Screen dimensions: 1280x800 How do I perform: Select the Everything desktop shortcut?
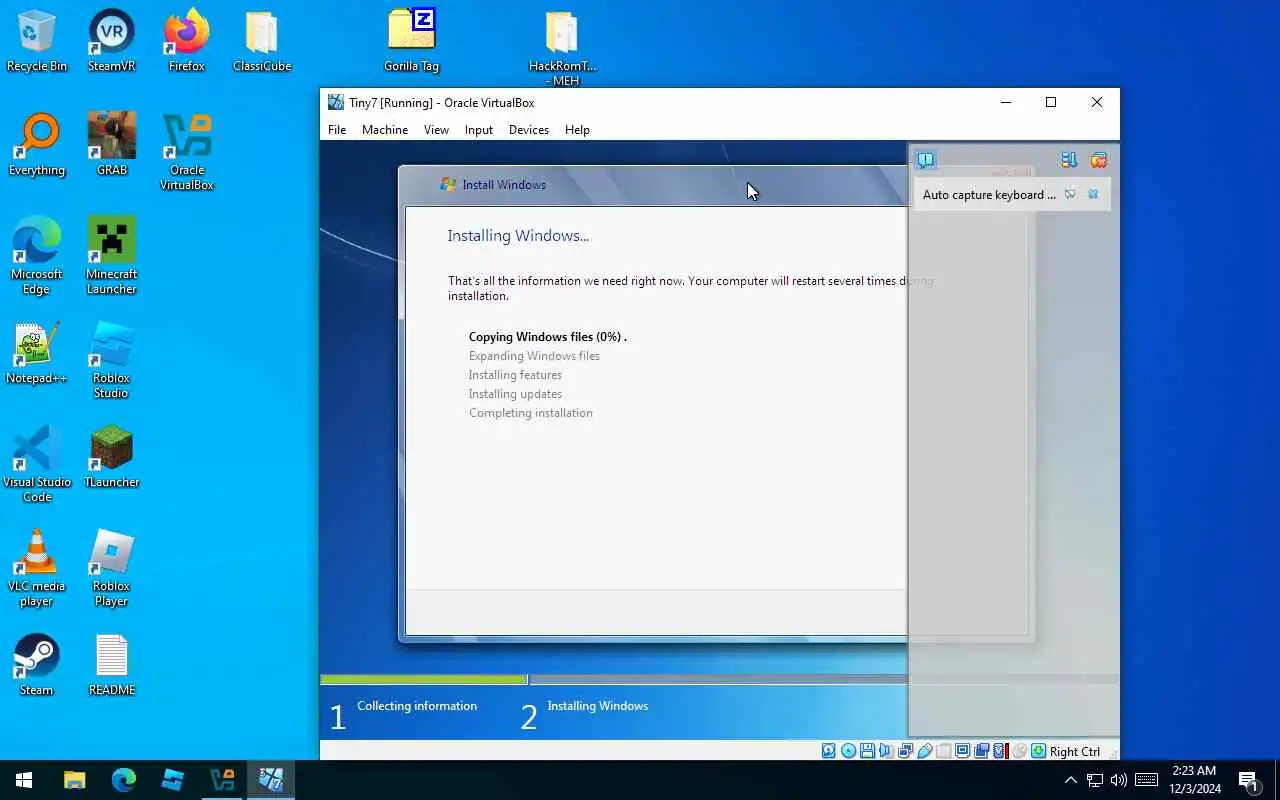tap(37, 145)
